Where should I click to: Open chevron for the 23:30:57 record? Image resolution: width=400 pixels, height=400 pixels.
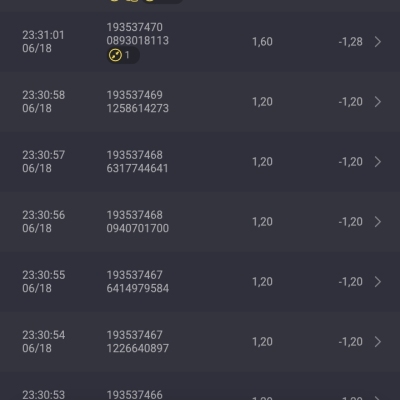(378, 162)
